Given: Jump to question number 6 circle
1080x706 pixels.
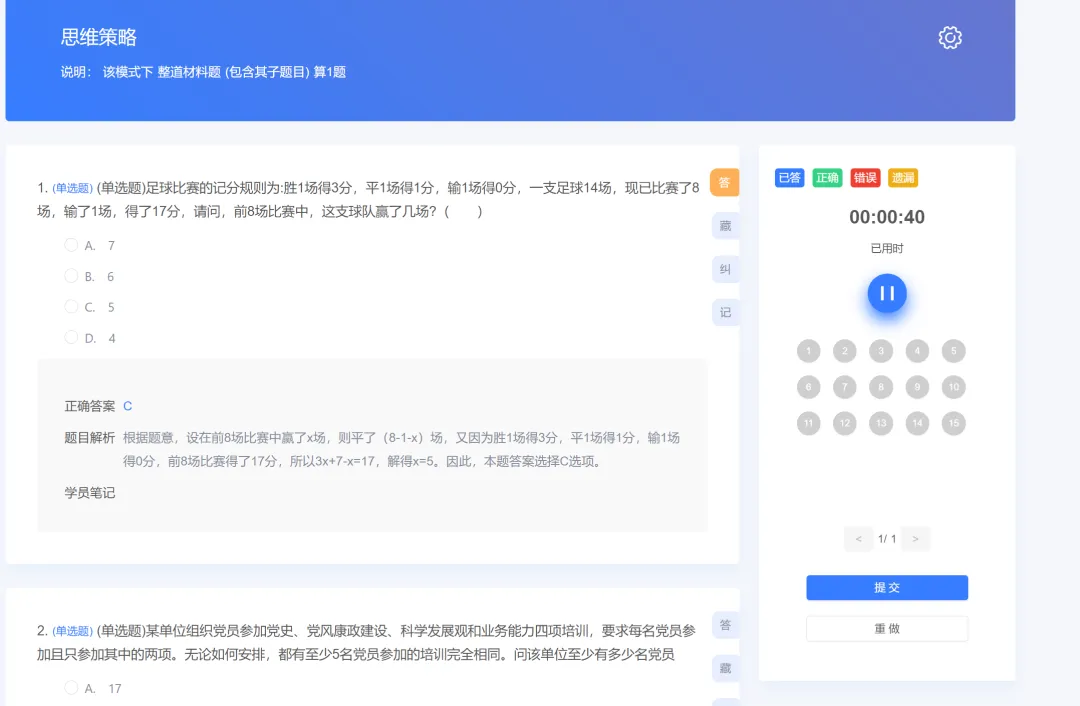Looking at the screenshot, I should [x=809, y=387].
